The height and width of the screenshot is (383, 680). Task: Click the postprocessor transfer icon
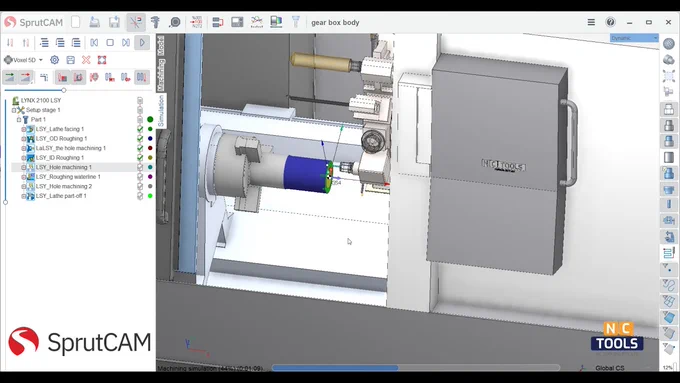[x=218, y=22]
